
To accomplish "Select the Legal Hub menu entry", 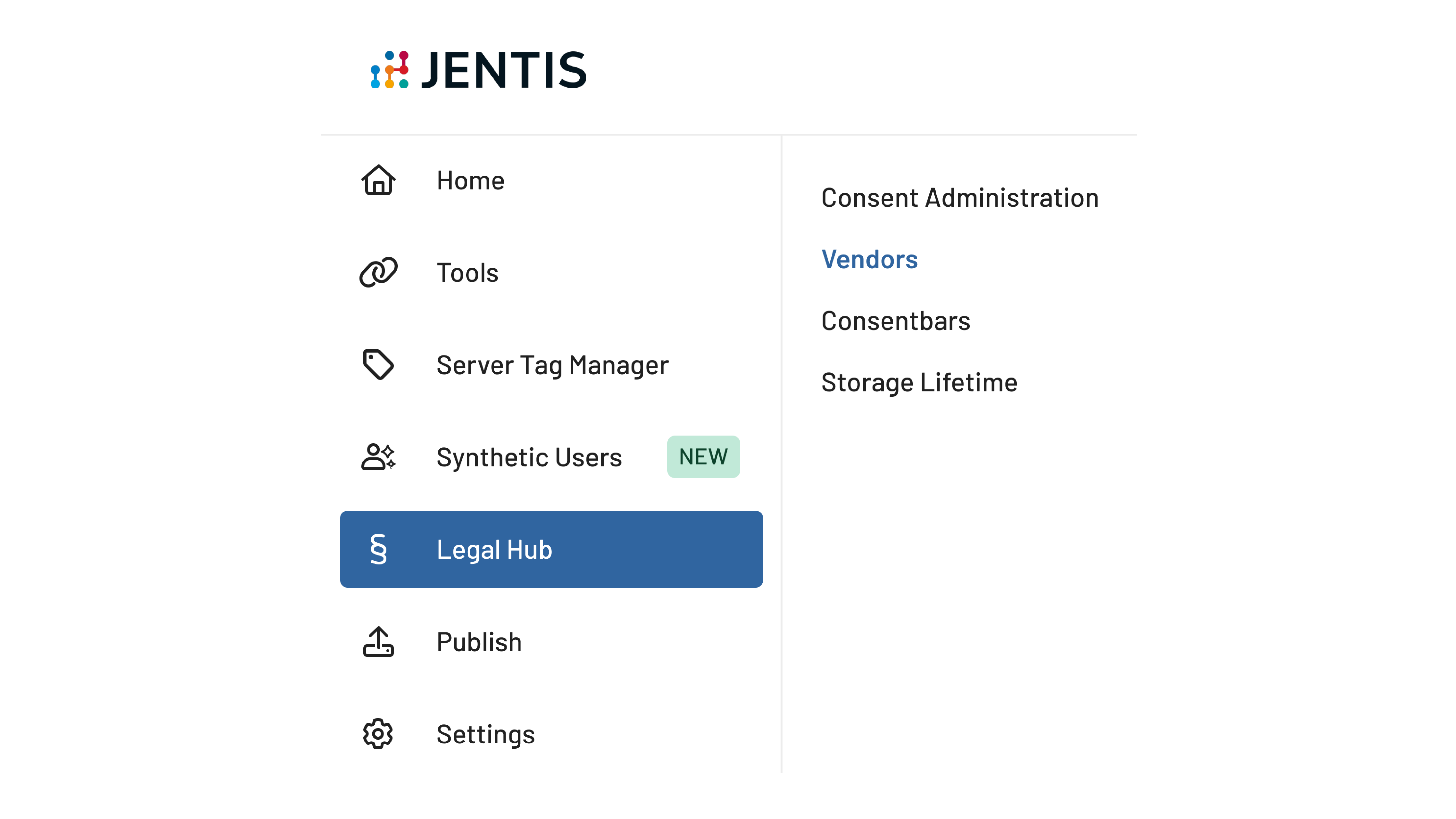I will coord(552,549).
